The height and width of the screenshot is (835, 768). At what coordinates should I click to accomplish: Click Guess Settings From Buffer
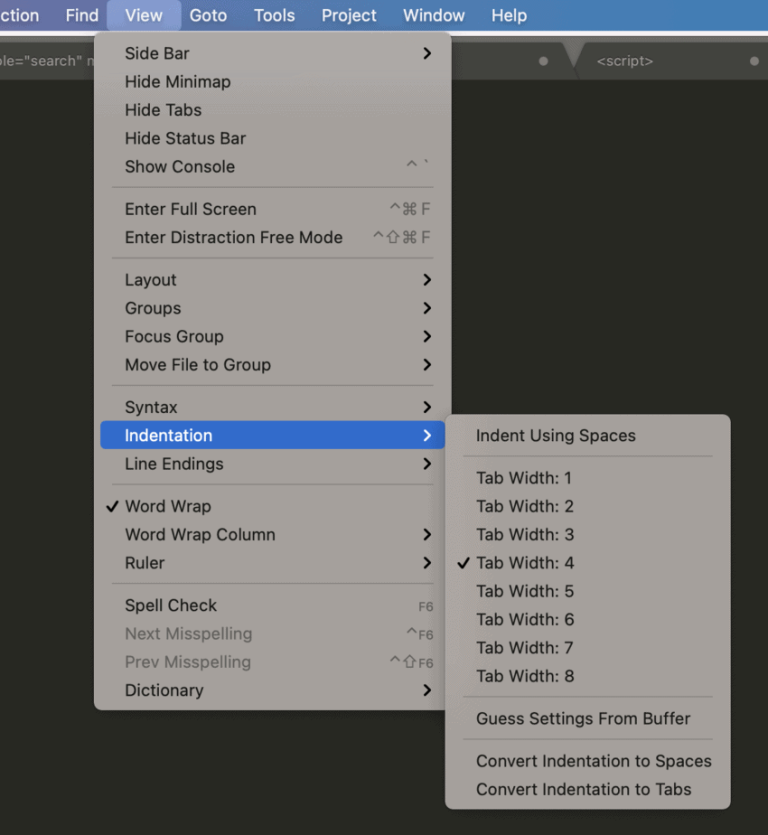point(583,718)
